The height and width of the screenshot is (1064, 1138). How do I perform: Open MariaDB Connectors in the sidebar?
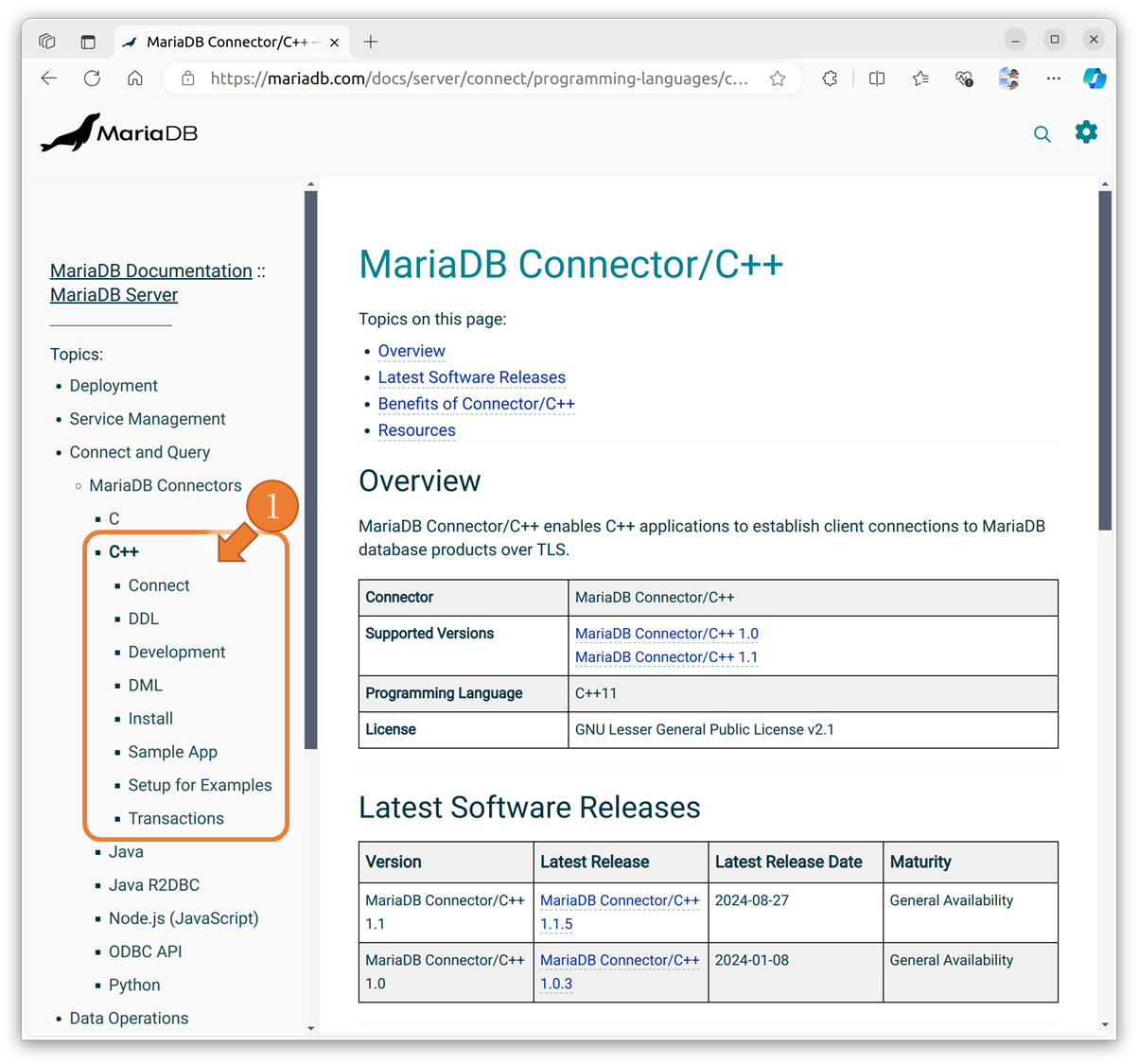coord(166,485)
